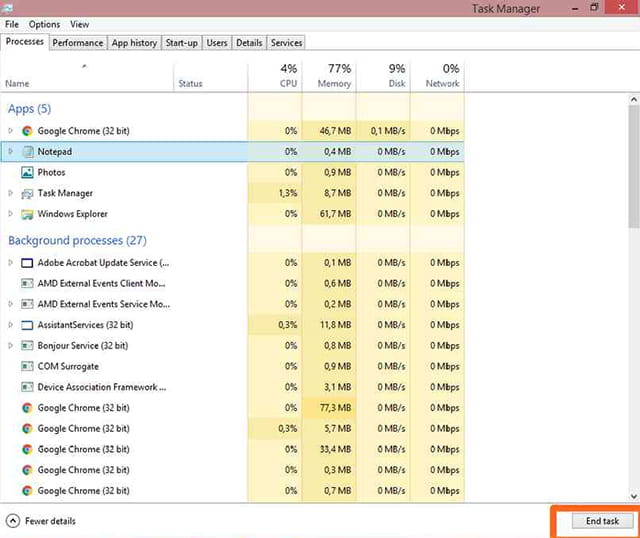640x538 pixels.
Task: Expand the Task Manager app entry
Action: 11,193
